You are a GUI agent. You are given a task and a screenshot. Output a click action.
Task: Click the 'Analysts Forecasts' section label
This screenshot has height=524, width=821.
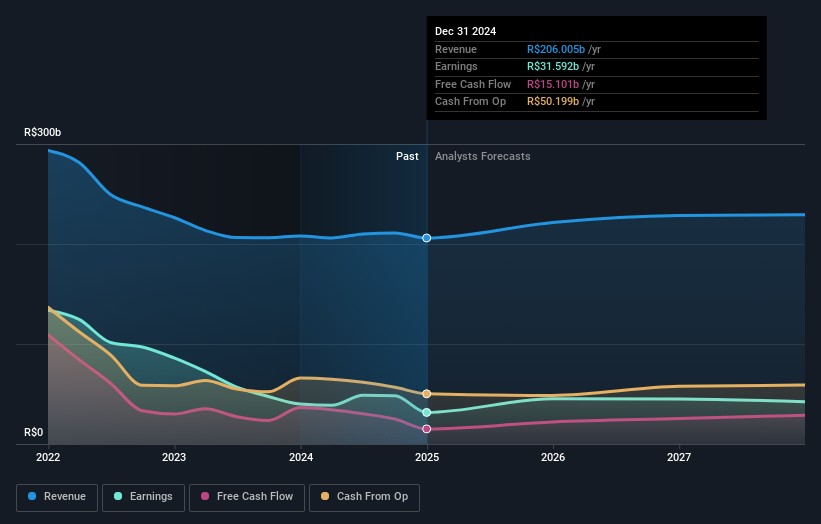pyautogui.click(x=482, y=157)
